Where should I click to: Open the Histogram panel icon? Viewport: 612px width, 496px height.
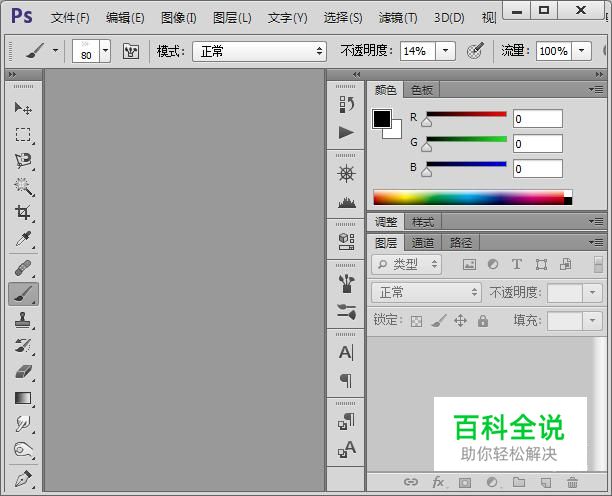tap(346, 202)
